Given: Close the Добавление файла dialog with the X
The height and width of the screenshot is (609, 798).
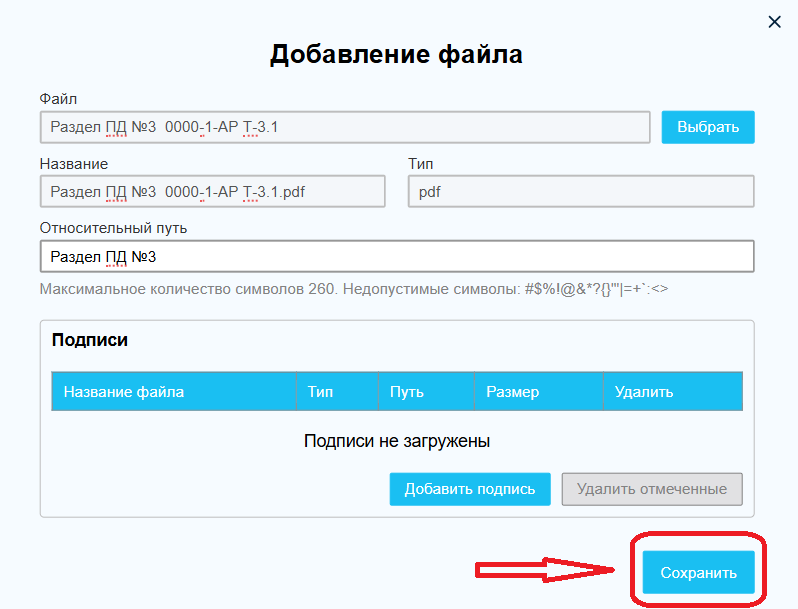Looking at the screenshot, I should pyautogui.click(x=774, y=22).
